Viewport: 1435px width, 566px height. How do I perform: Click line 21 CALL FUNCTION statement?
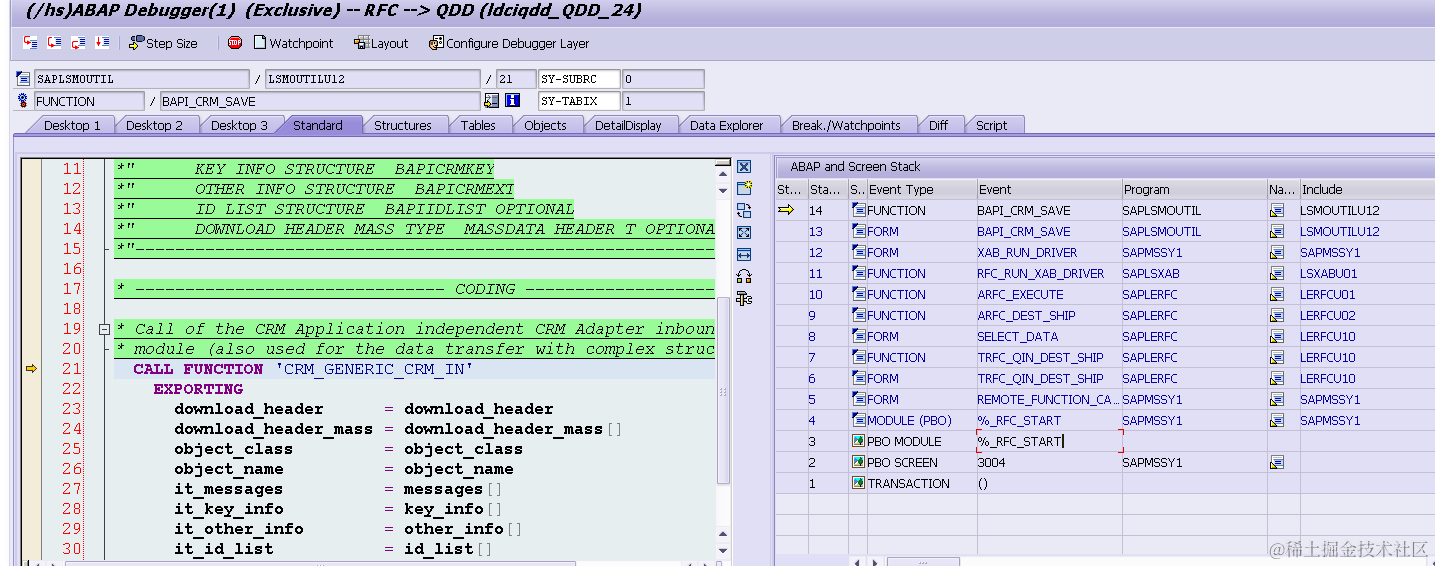(x=414, y=369)
